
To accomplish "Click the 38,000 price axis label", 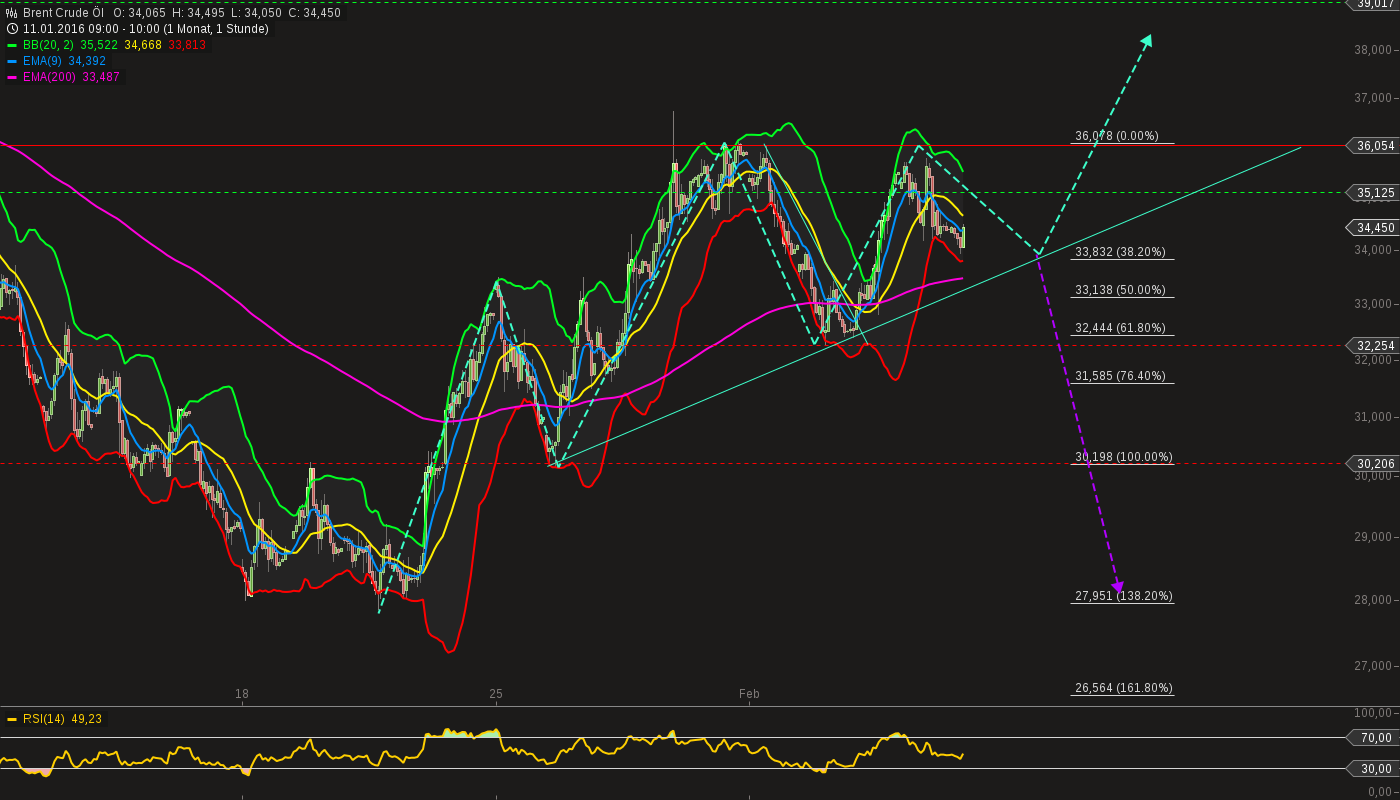I will [1375, 50].
